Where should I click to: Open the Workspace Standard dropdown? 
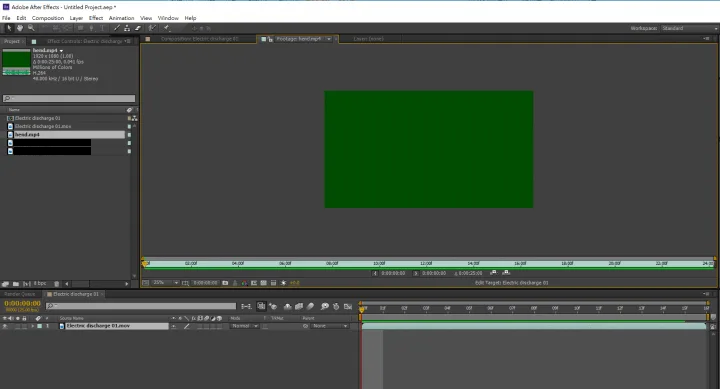tap(689, 28)
